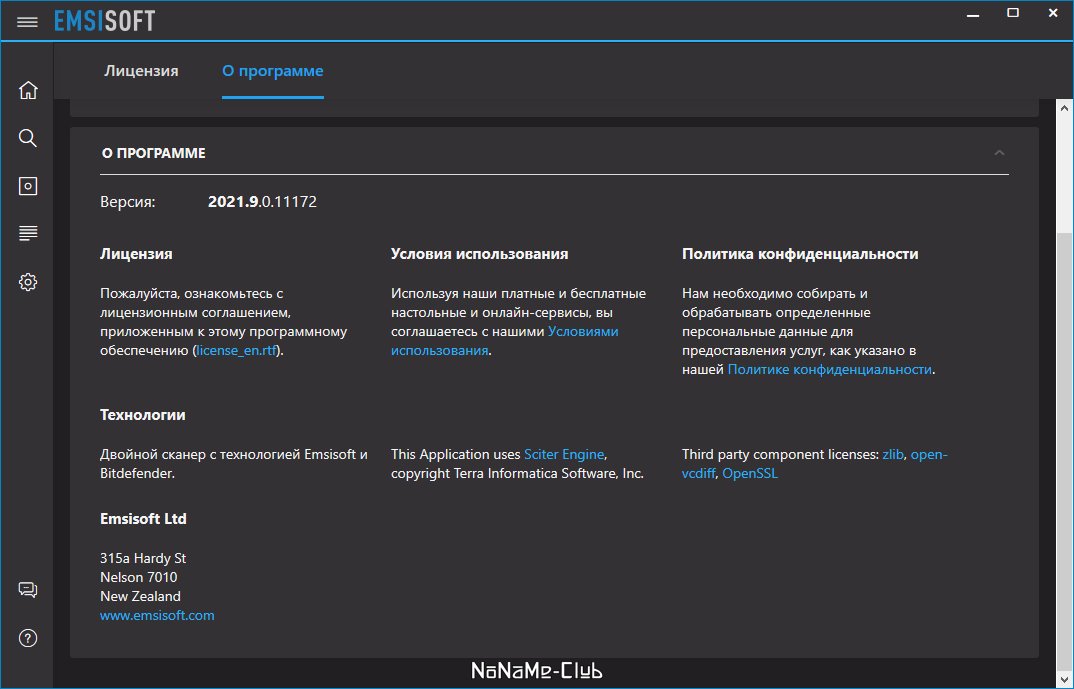Open the Help question mark icon
Image resolution: width=1074 pixels, height=689 pixels.
click(28, 638)
